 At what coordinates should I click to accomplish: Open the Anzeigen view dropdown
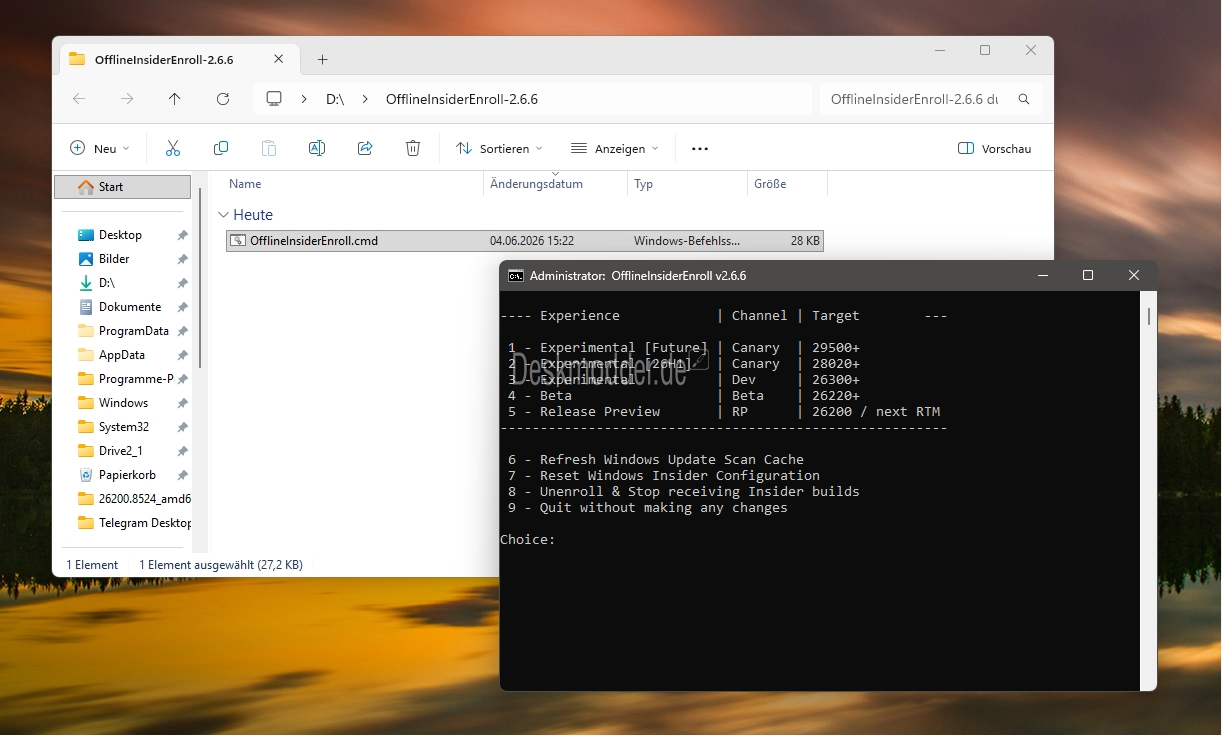(x=615, y=148)
